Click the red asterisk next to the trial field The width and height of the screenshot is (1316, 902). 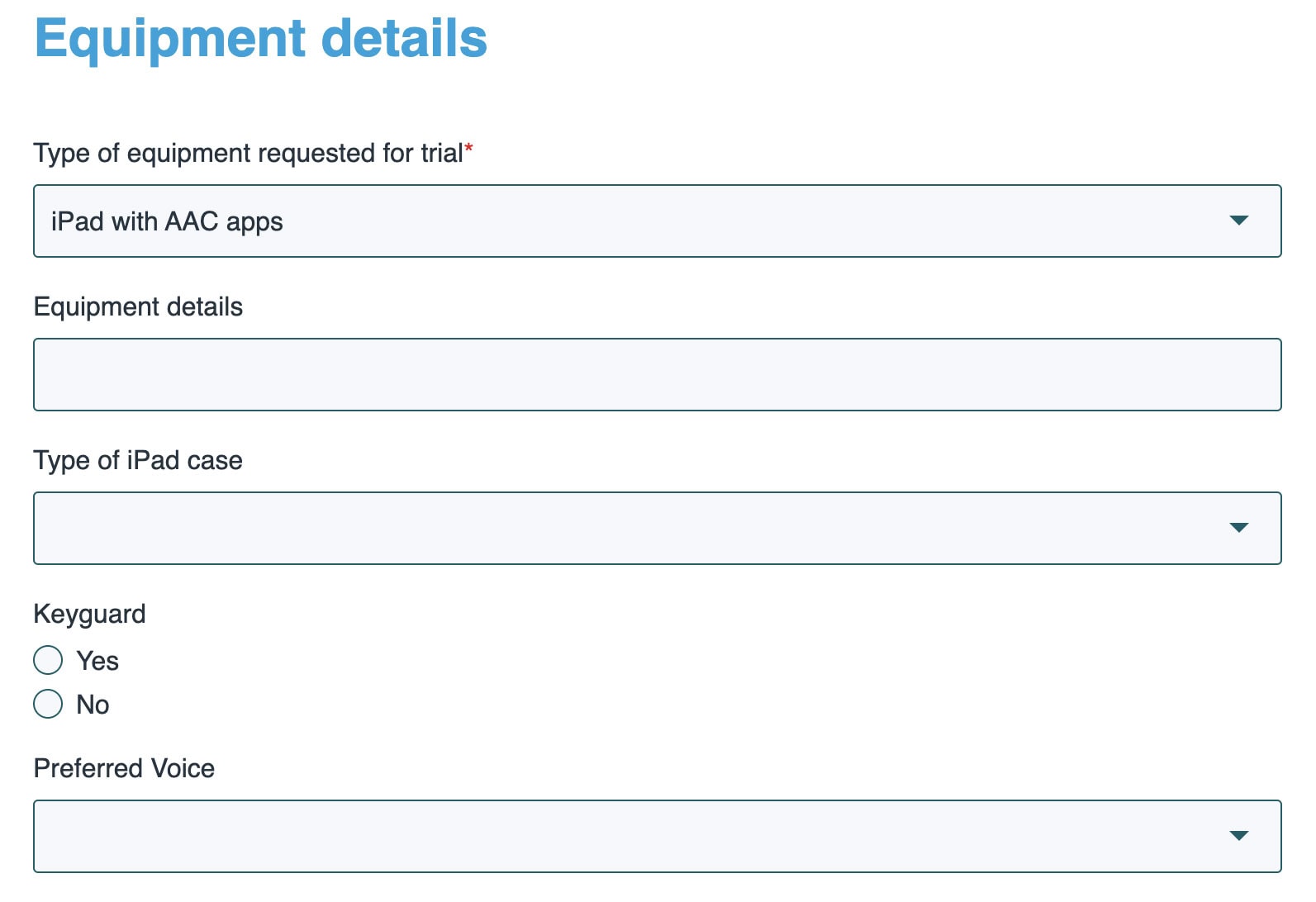[468, 146]
